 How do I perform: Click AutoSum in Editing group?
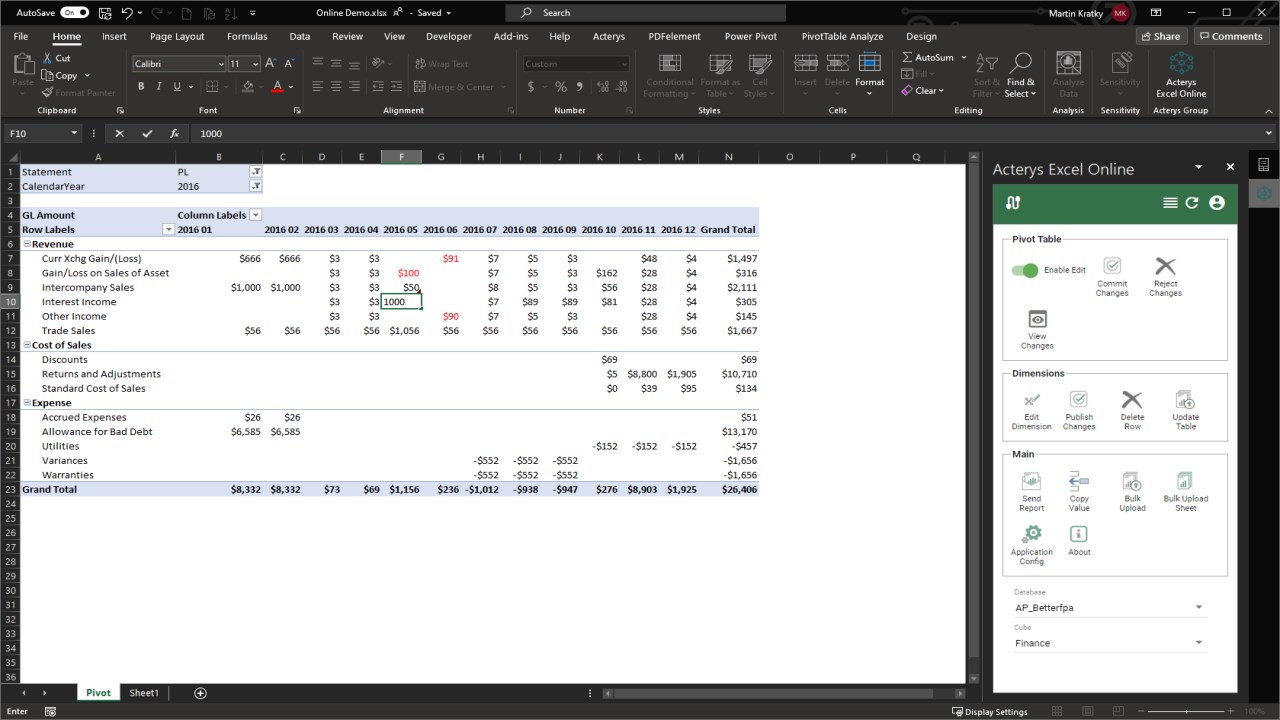pos(928,58)
